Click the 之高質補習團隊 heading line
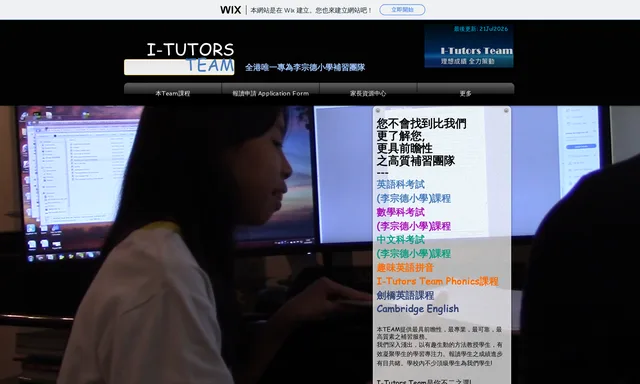The image size is (640, 384). (416, 161)
